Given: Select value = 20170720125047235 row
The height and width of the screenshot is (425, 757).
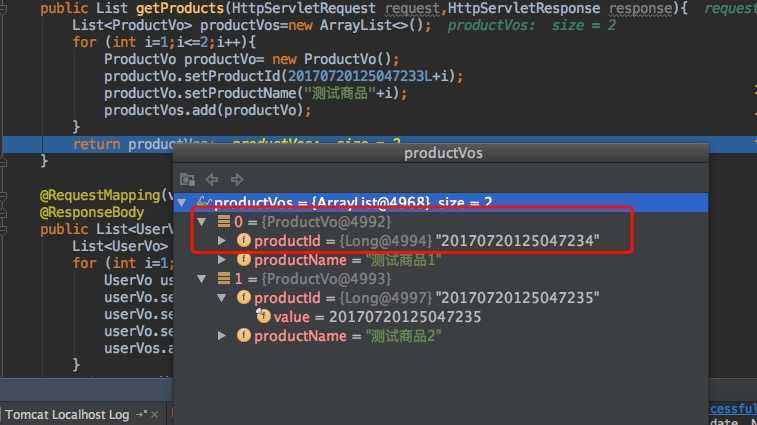Looking at the screenshot, I should click(441, 317).
